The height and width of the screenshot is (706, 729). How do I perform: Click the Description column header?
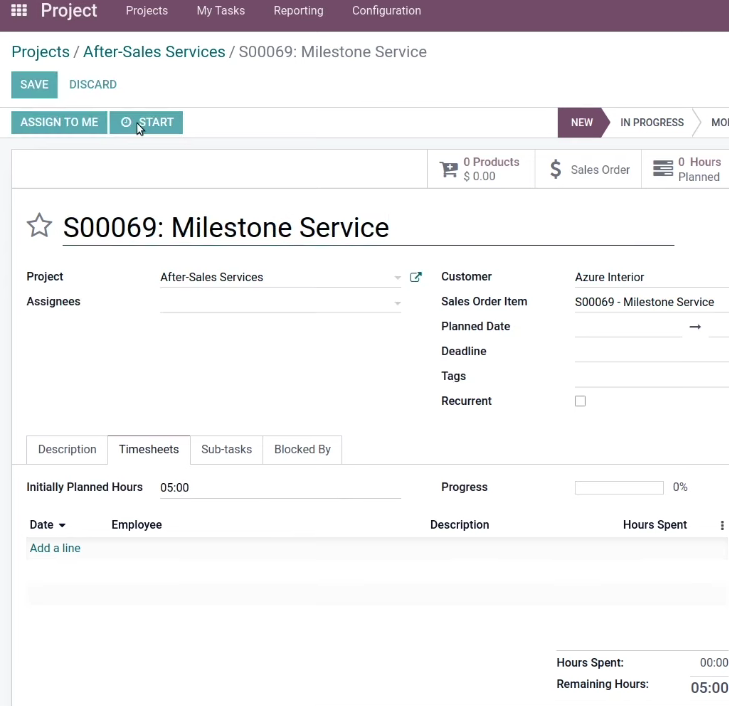tap(459, 525)
